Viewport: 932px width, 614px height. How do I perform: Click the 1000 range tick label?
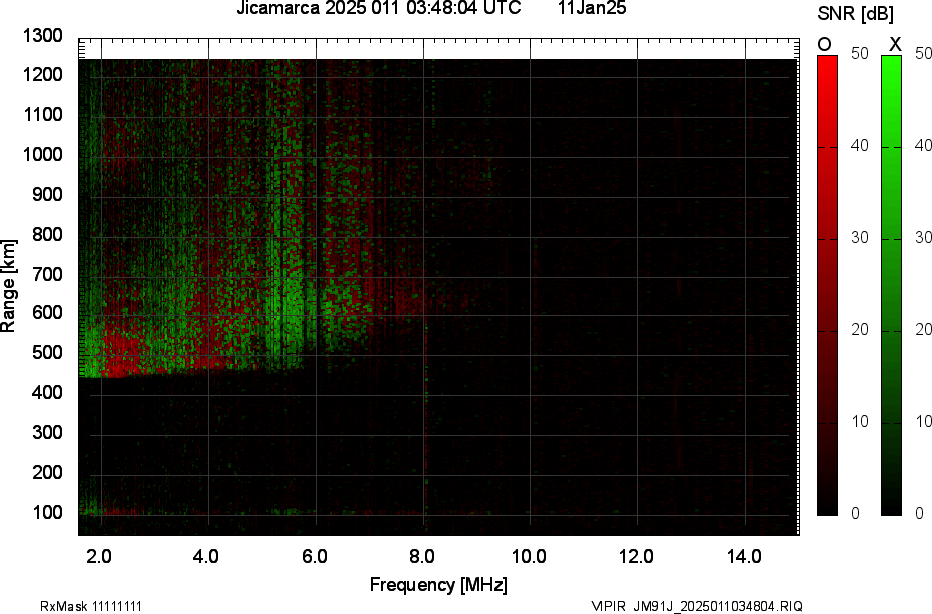tap(42, 155)
